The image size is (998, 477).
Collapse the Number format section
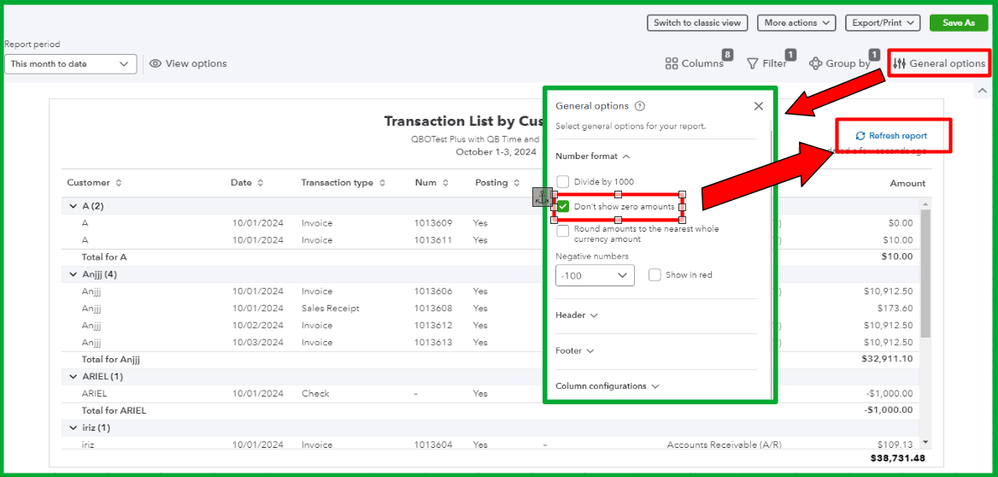tap(593, 156)
